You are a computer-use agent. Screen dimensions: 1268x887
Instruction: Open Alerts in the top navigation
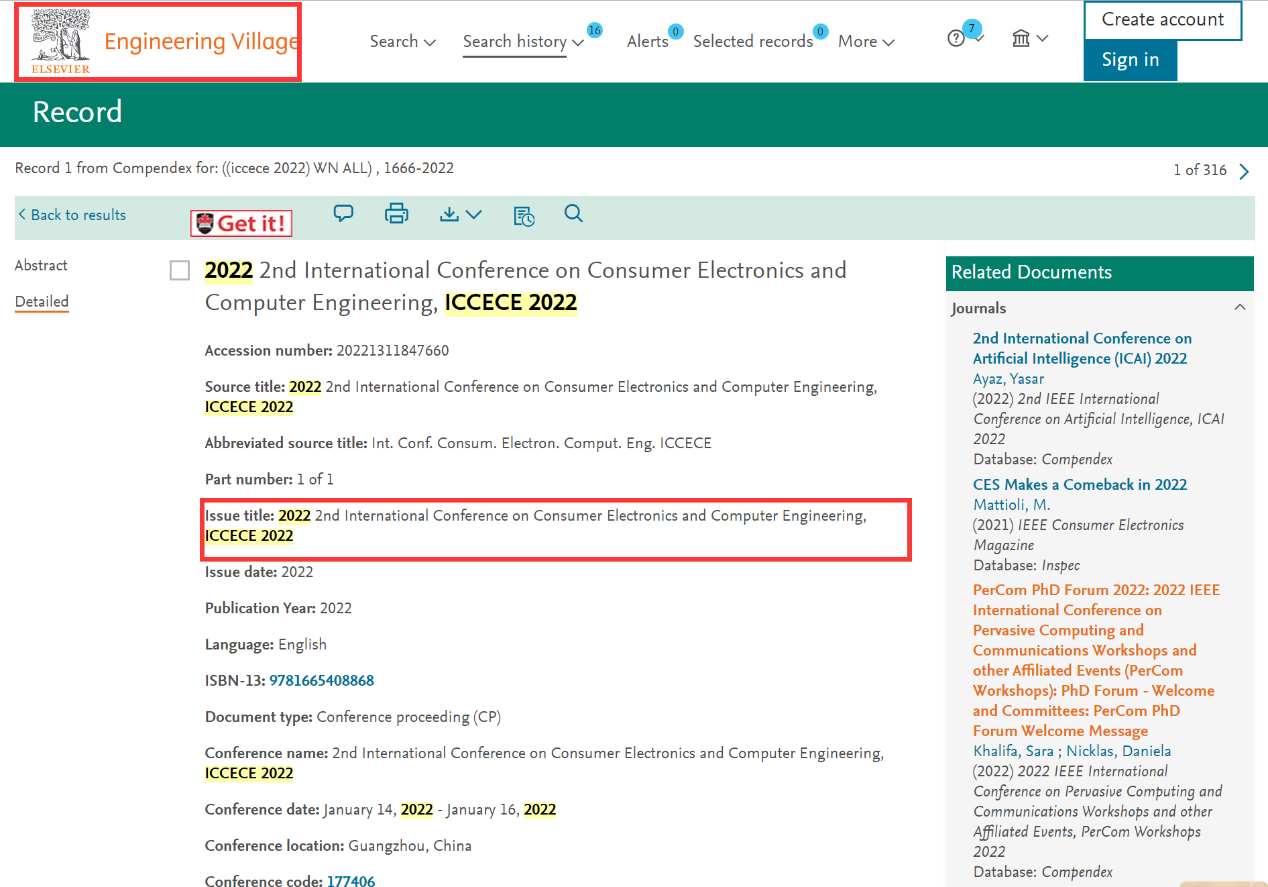coord(647,41)
